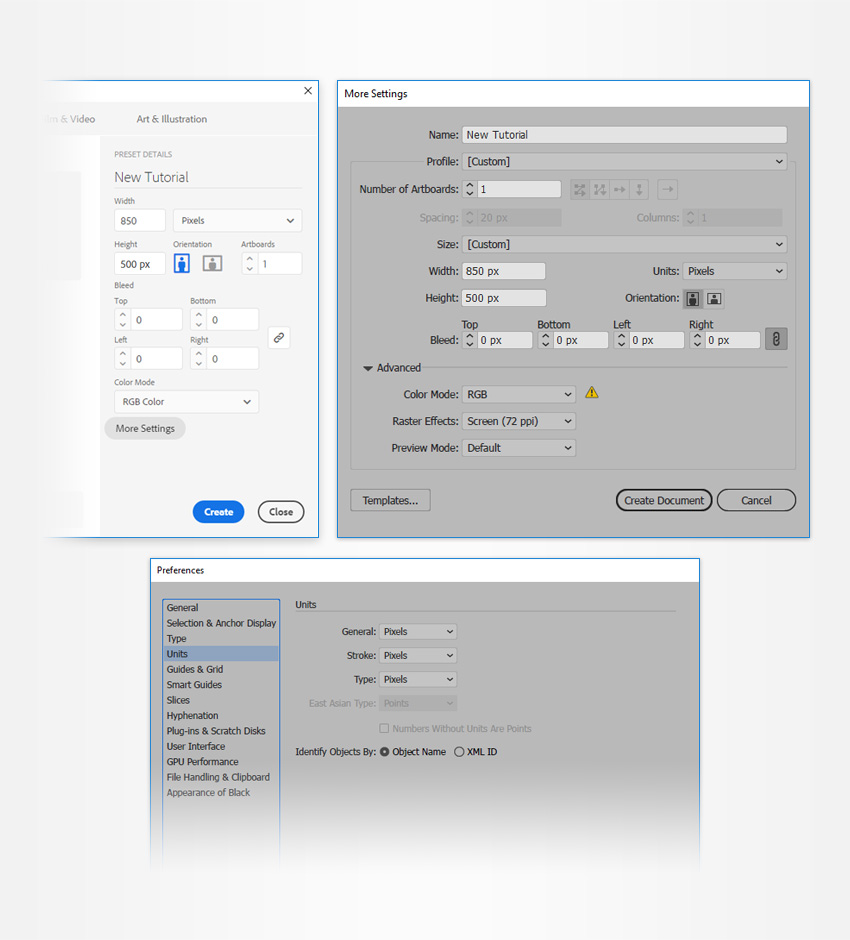Select the XML ID radio button
850x940 pixels.
[x=459, y=752]
